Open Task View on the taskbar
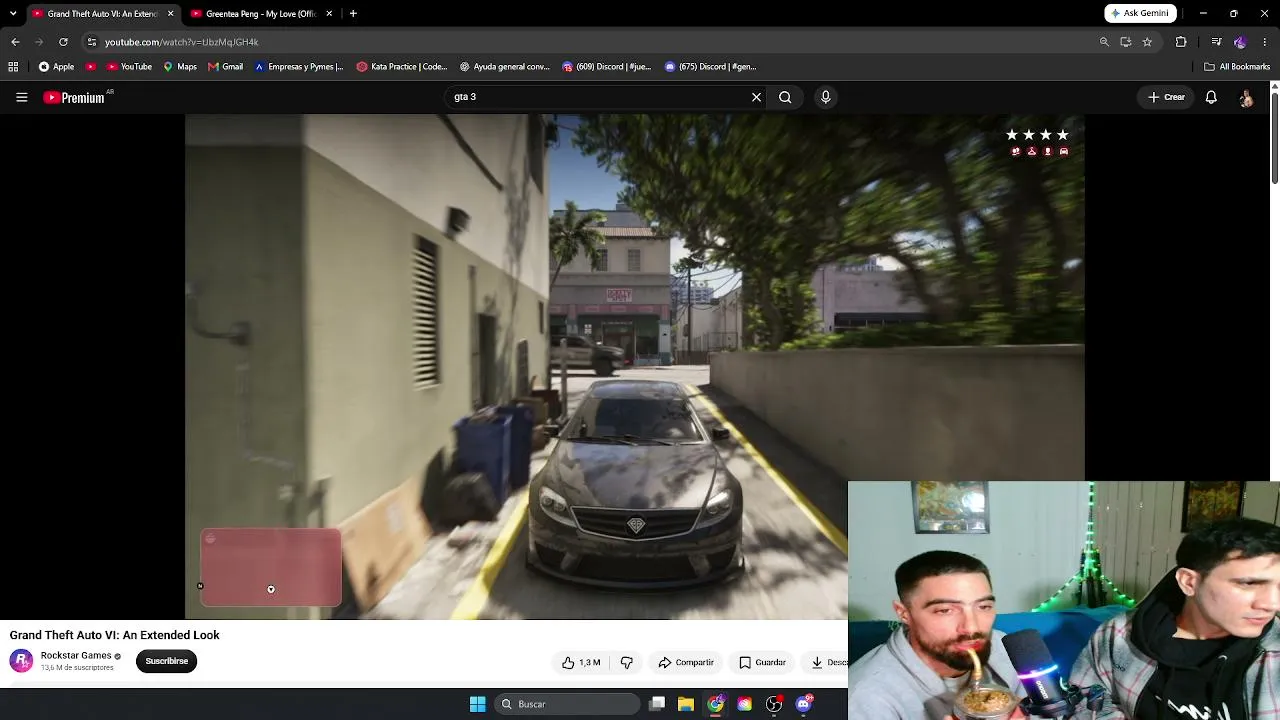Viewport: 1280px width, 720px height. pos(657,704)
